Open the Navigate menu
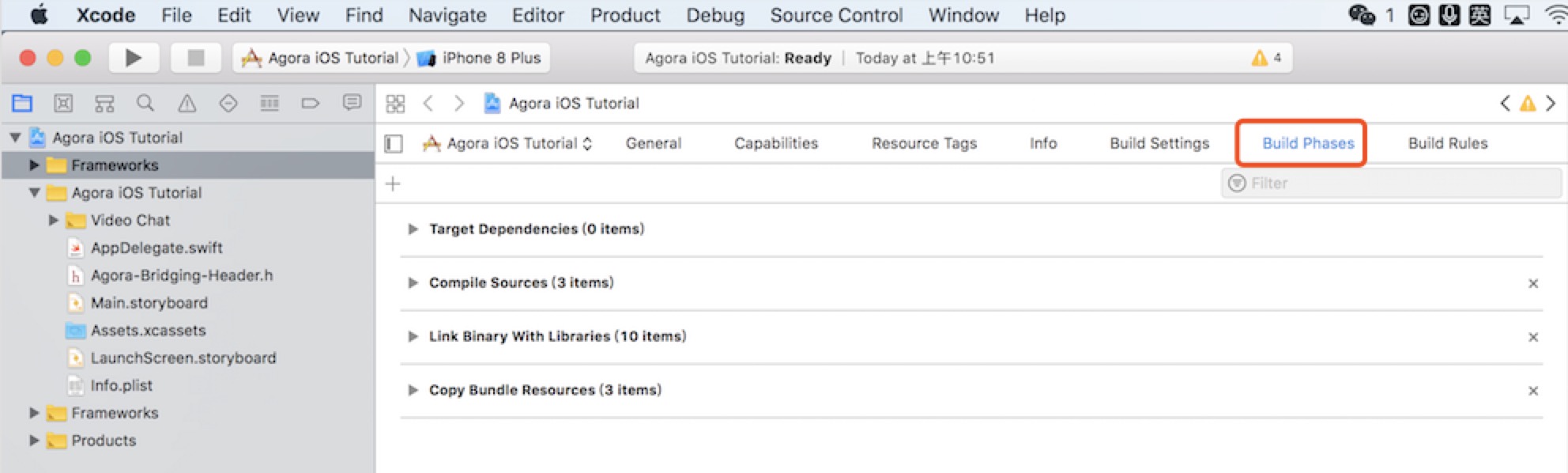Image resolution: width=1568 pixels, height=473 pixels. pos(447,15)
